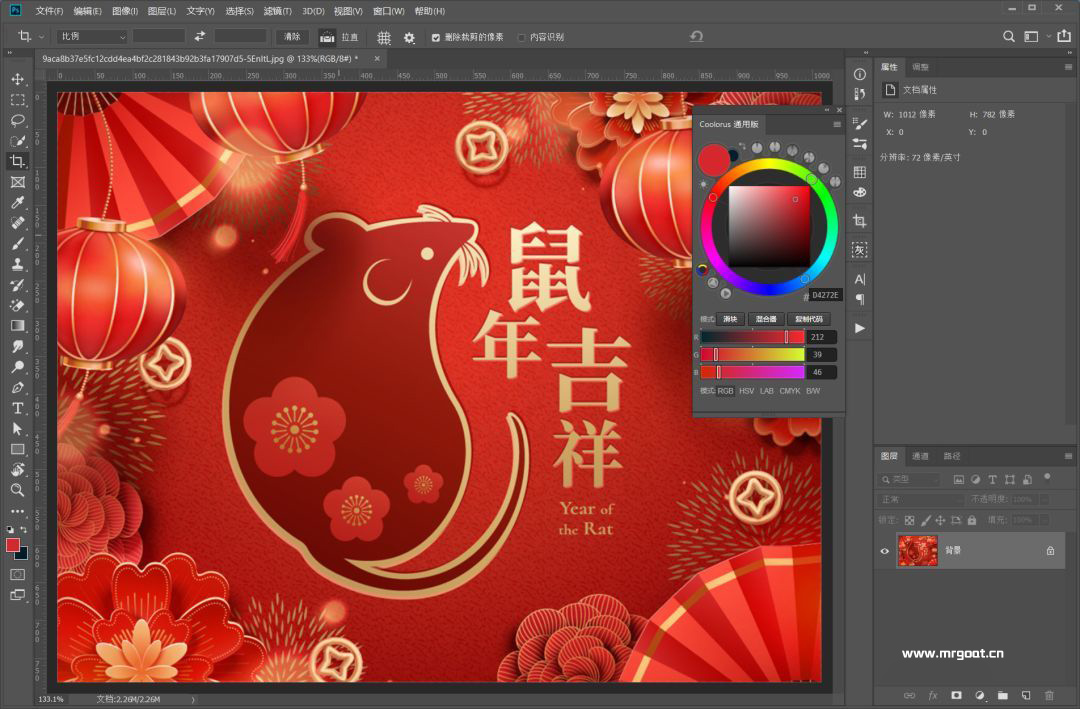
Task: Select the Zoom magnifier tool
Action: [17, 490]
